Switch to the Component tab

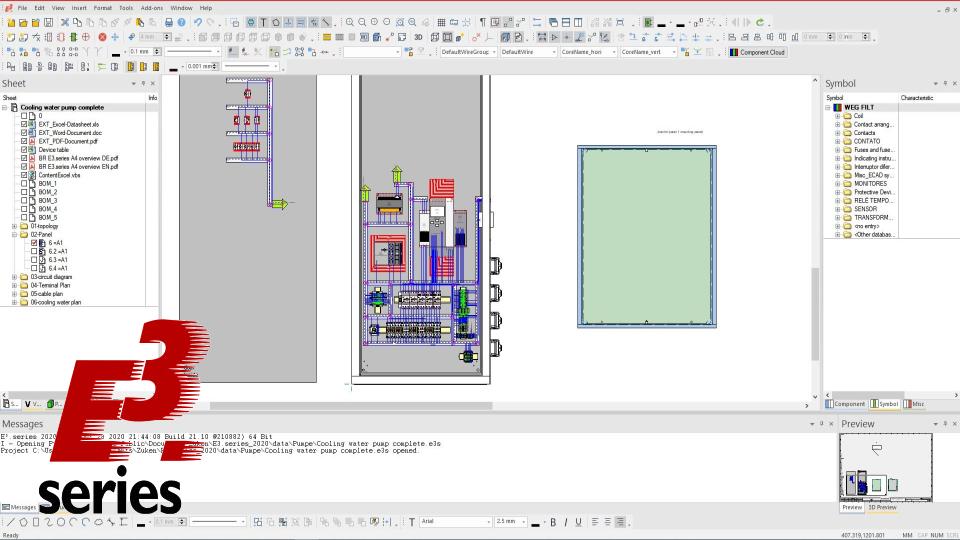click(x=846, y=404)
